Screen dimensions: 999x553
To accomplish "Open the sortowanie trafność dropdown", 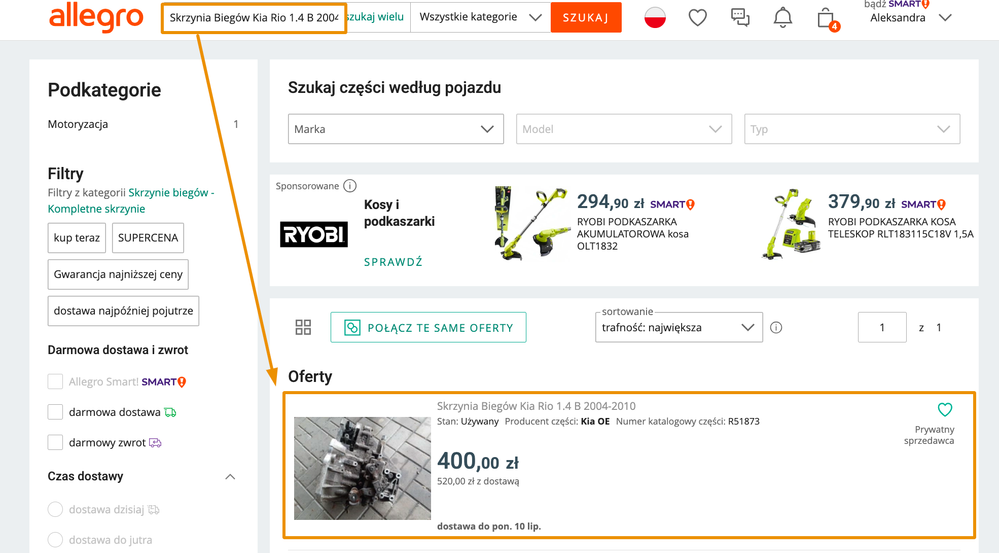I will click(679, 327).
